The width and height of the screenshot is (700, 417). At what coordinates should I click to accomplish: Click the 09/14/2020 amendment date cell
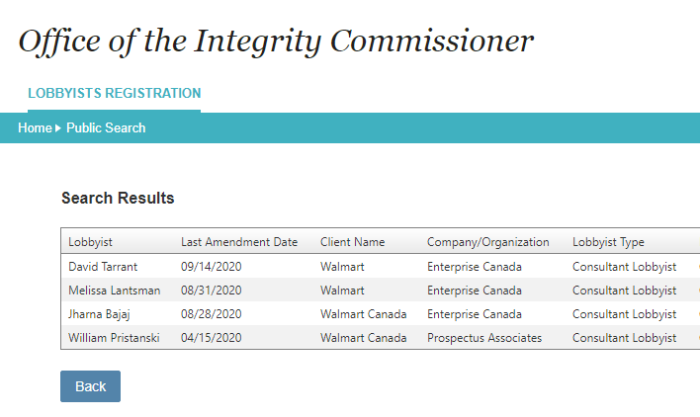pos(211,267)
